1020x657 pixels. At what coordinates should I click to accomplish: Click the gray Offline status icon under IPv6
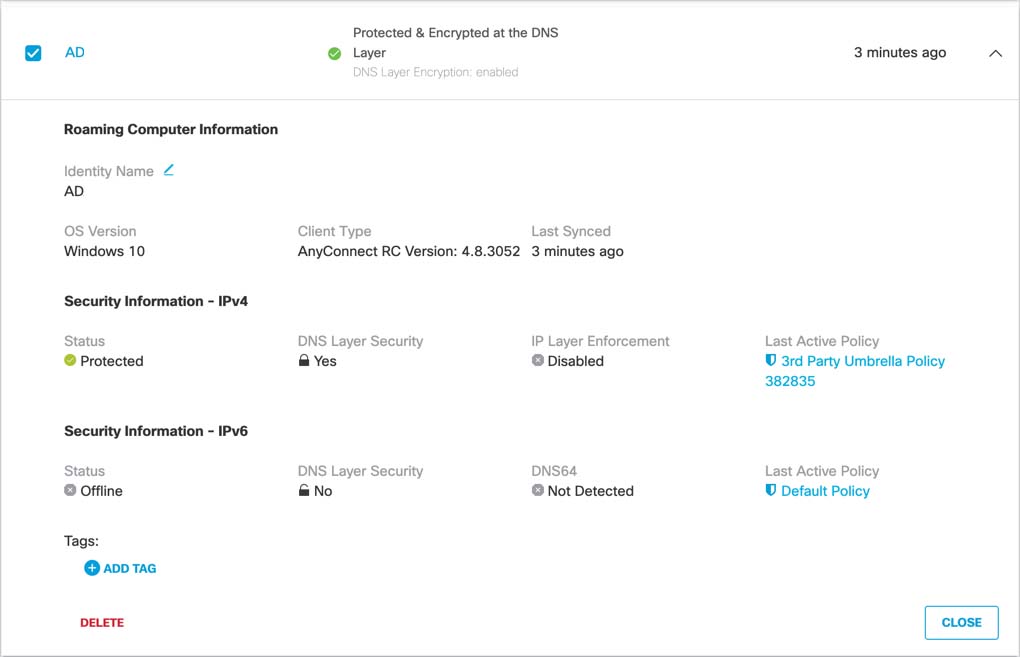click(70, 491)
